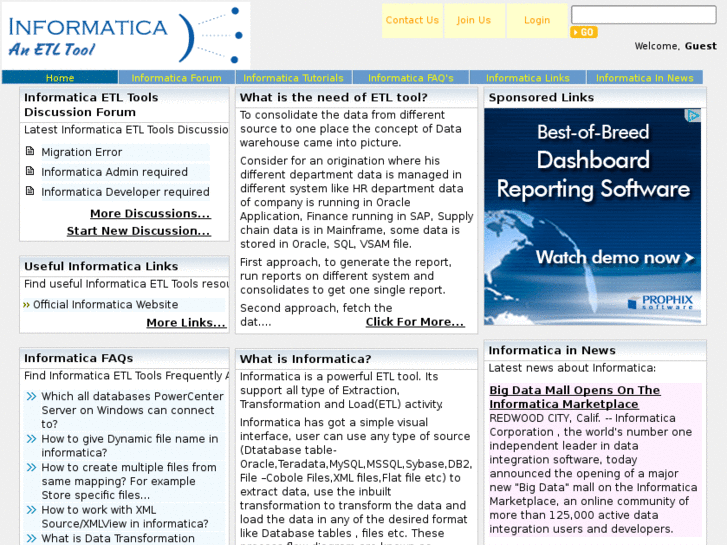727x545 pixels.
Task: Click the orange GO search button
Action: pyautogui.click(x=584, y=32)
